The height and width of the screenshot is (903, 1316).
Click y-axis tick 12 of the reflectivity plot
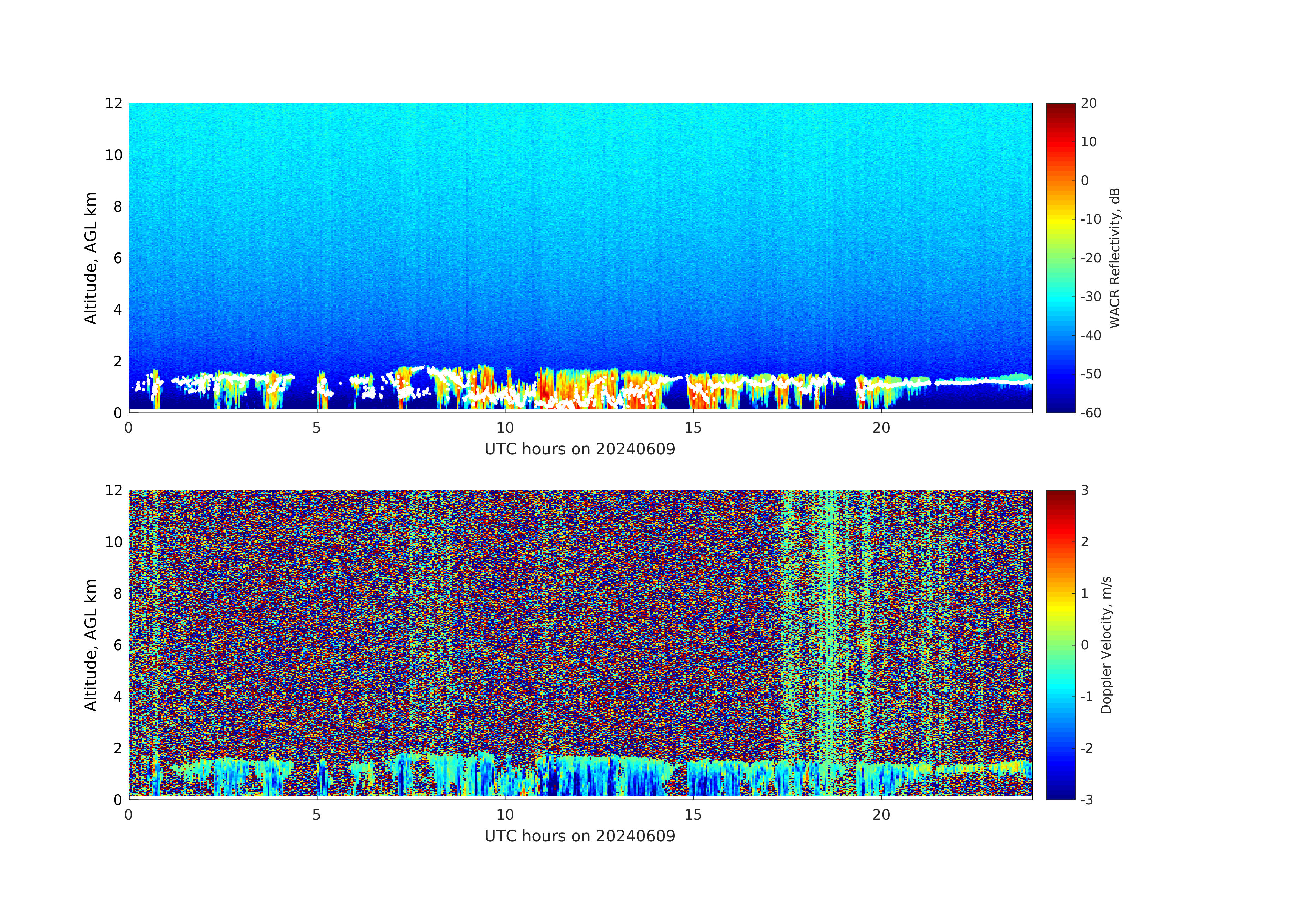coord(113,104)
